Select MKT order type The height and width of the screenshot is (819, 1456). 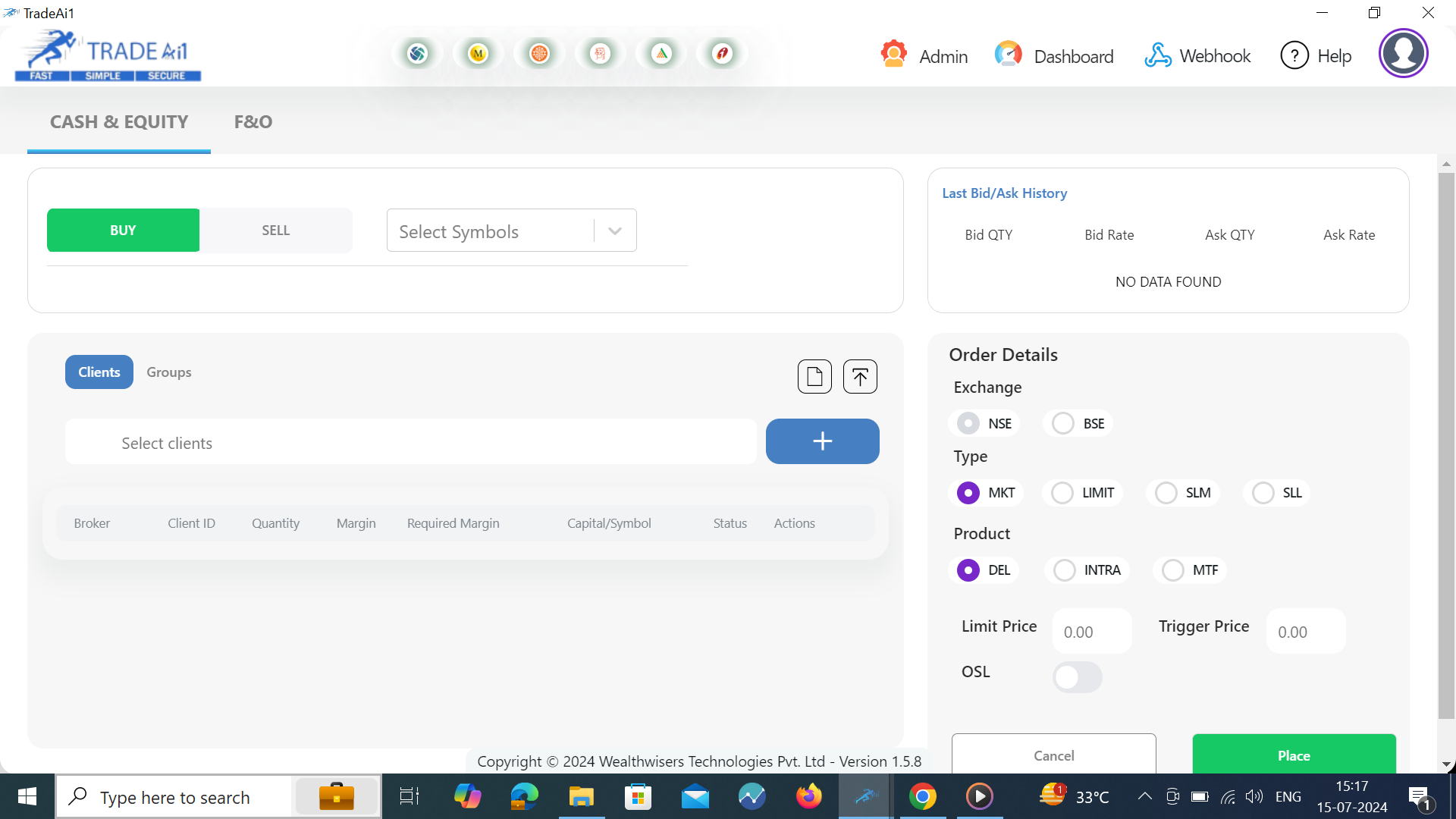(x=968, y=493)
